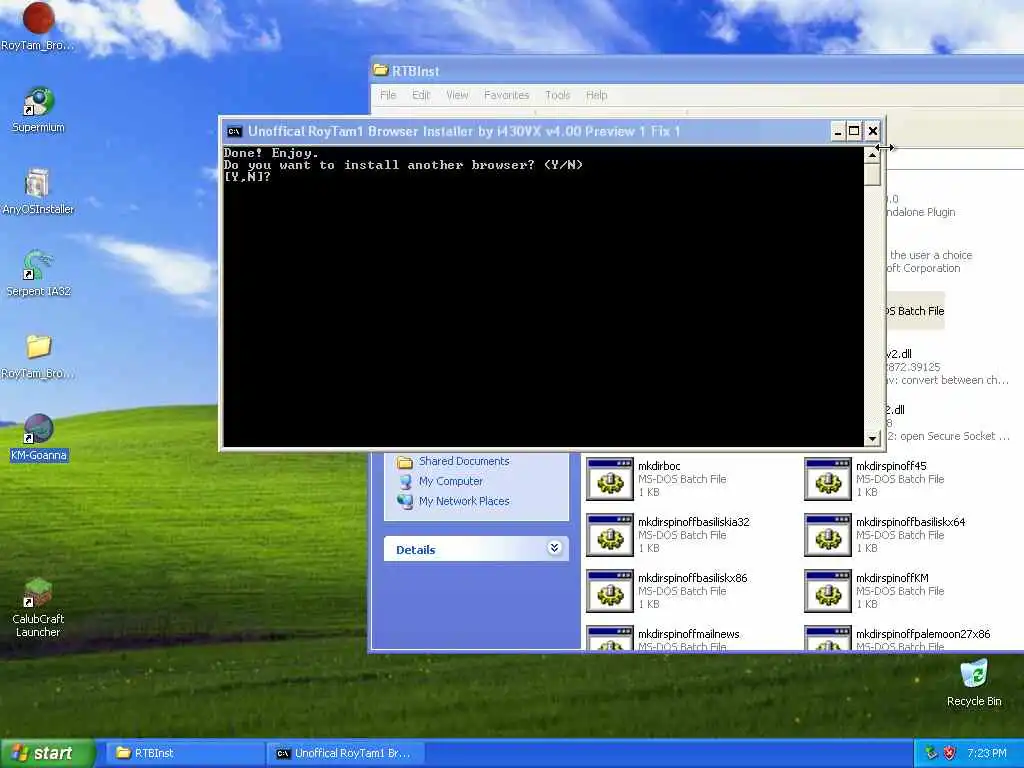
Task: Select the mkdirspinoffmailnews batch file icon
Action: (609, 638)
